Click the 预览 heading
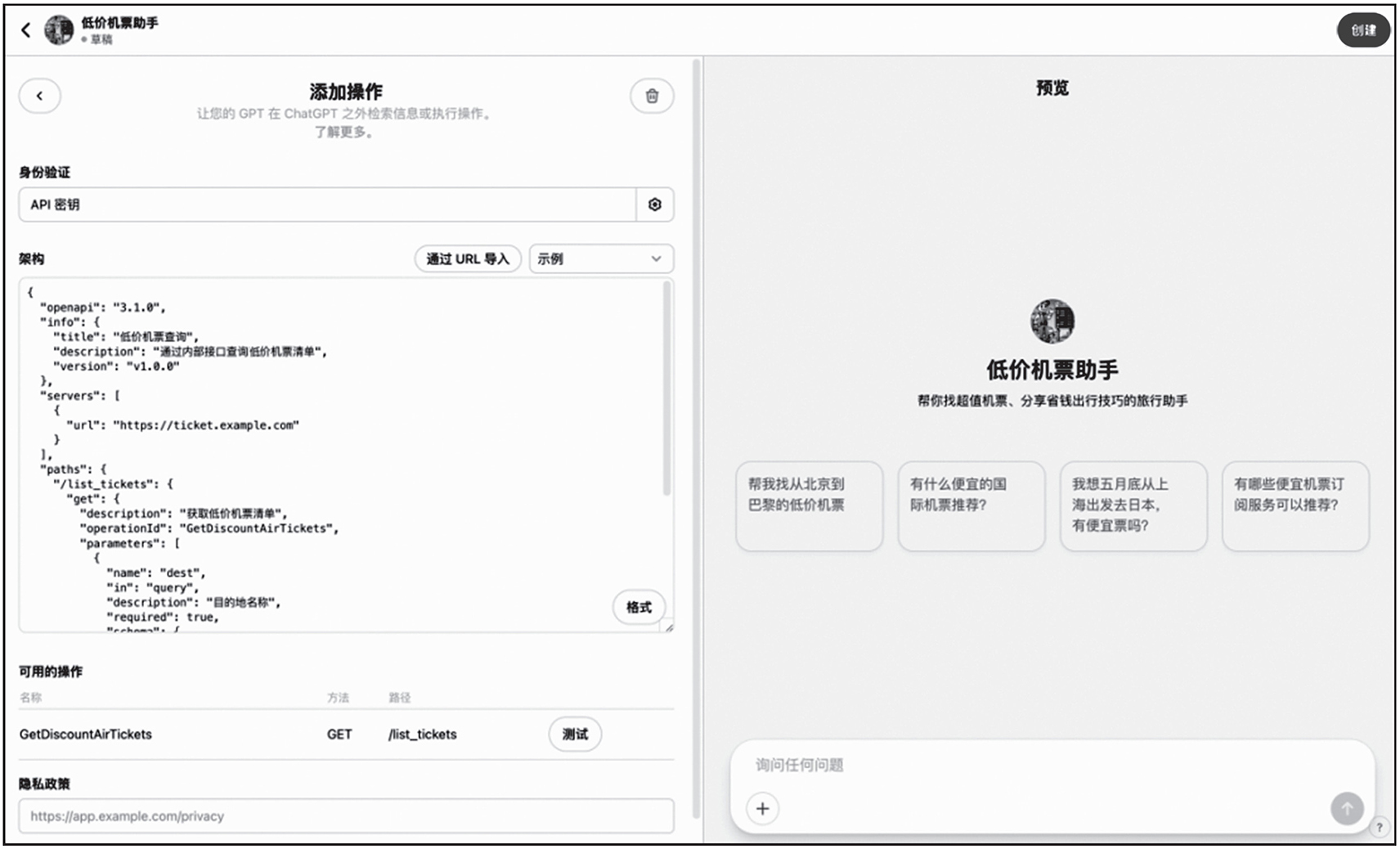1400x849 pixels. point(1052,88)
